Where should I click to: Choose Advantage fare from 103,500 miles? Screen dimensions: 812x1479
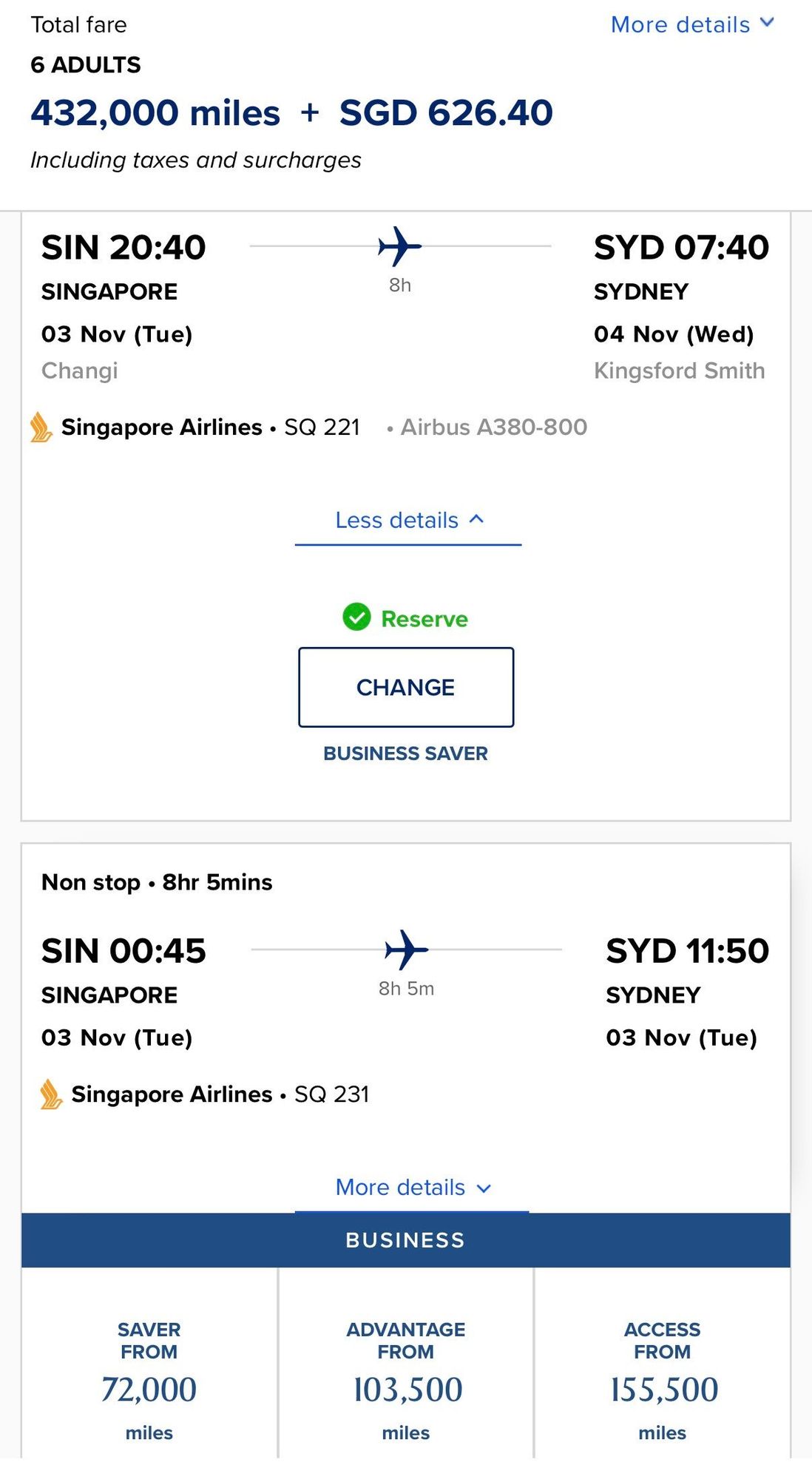coord(406,1380)
